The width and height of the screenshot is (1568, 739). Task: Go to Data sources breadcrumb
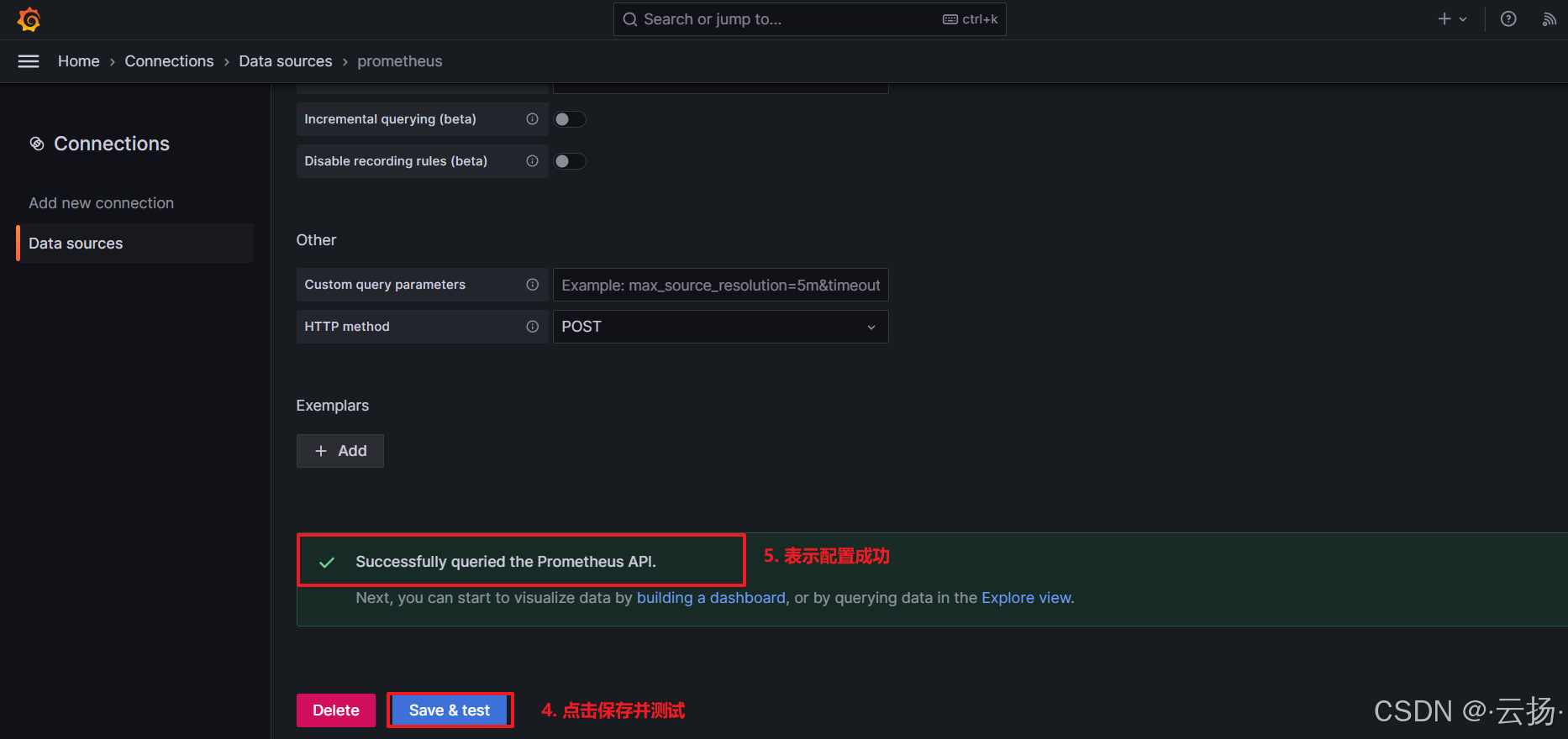click(286, 61)
